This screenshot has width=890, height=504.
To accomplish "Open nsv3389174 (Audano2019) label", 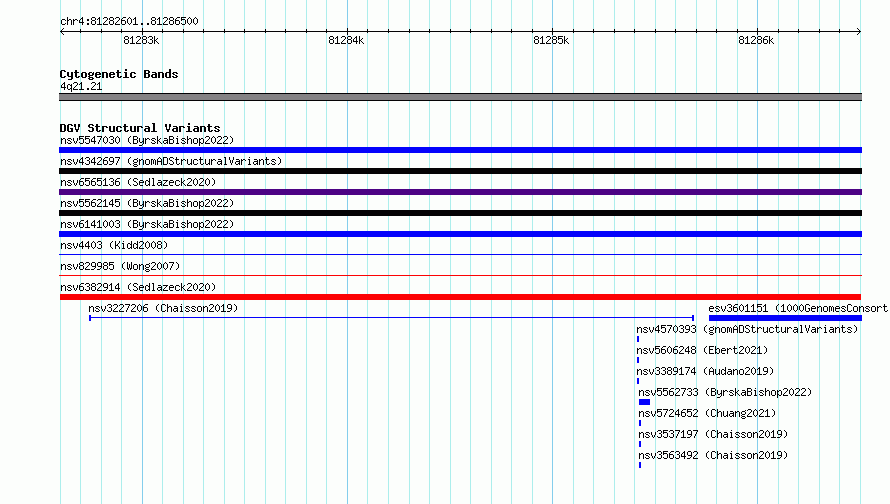I will click(705, 371).
